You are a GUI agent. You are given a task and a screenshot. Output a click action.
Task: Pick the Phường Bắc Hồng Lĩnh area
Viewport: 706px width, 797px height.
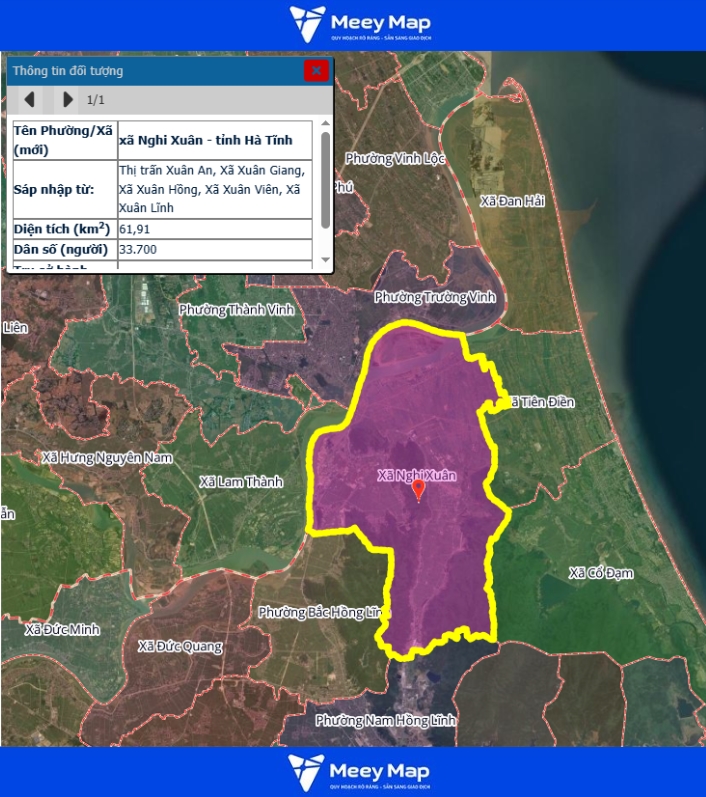[318, 612]
